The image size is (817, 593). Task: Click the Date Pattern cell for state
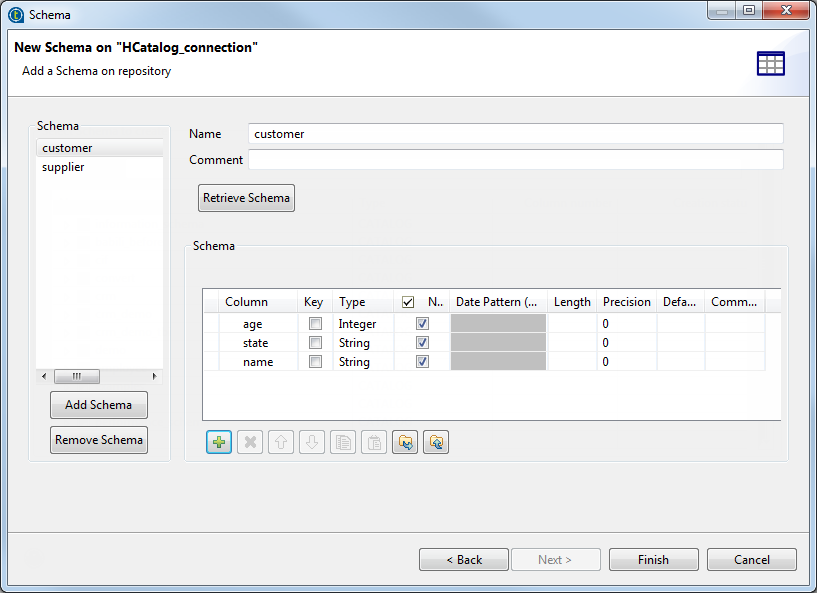tap(498, 342)
